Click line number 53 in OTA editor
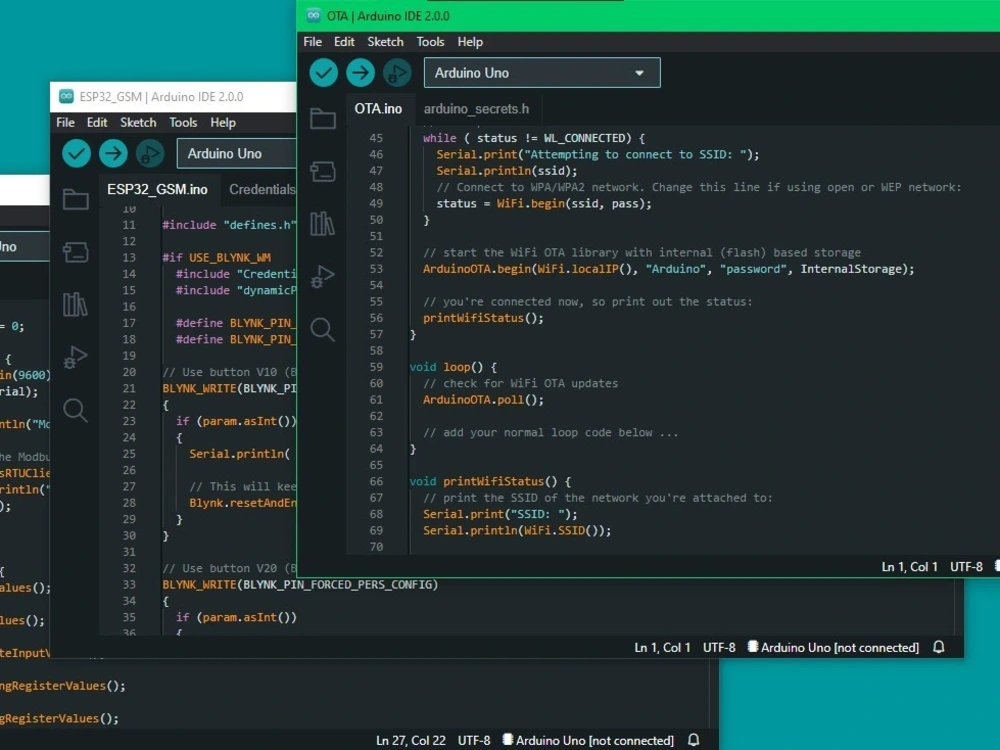Viewport: 1000px width, 750px height. point(376,268)
